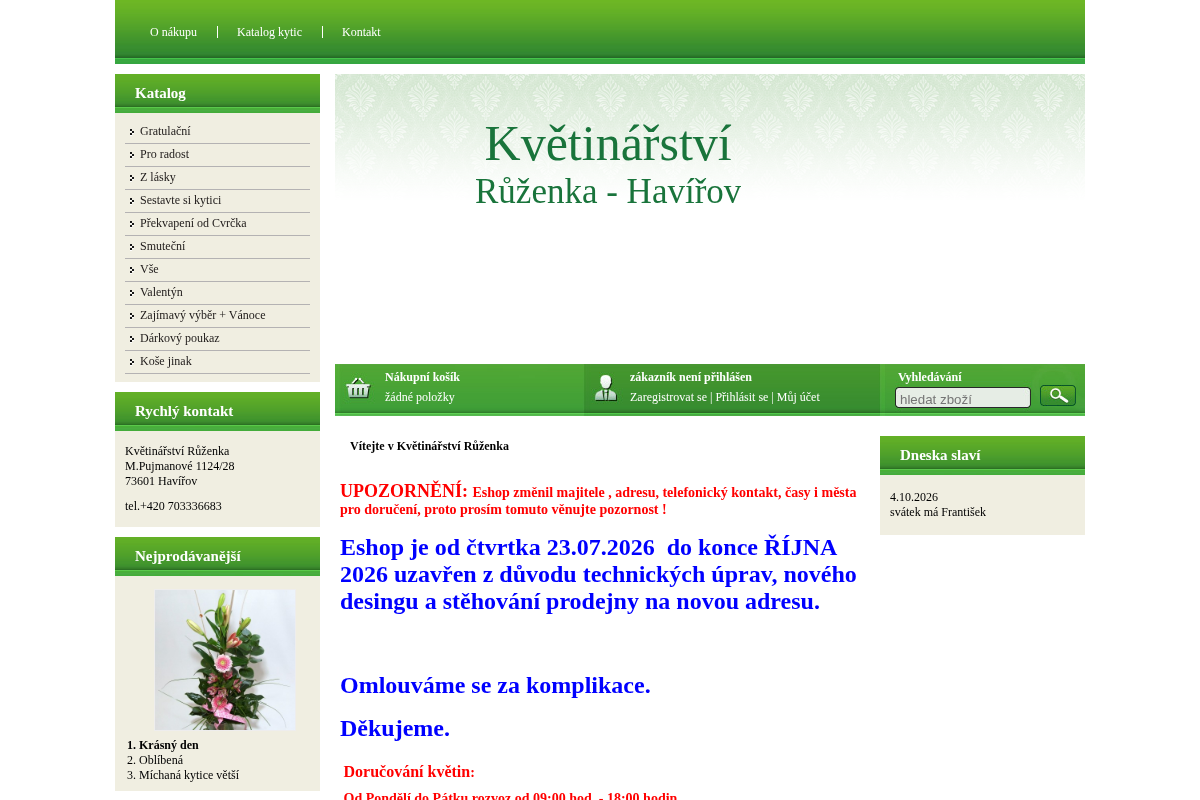Click the M.Pujmanové 1124/28 address text
The image size is (1200, 800).
pyautogui.click(x=180, y=466)
